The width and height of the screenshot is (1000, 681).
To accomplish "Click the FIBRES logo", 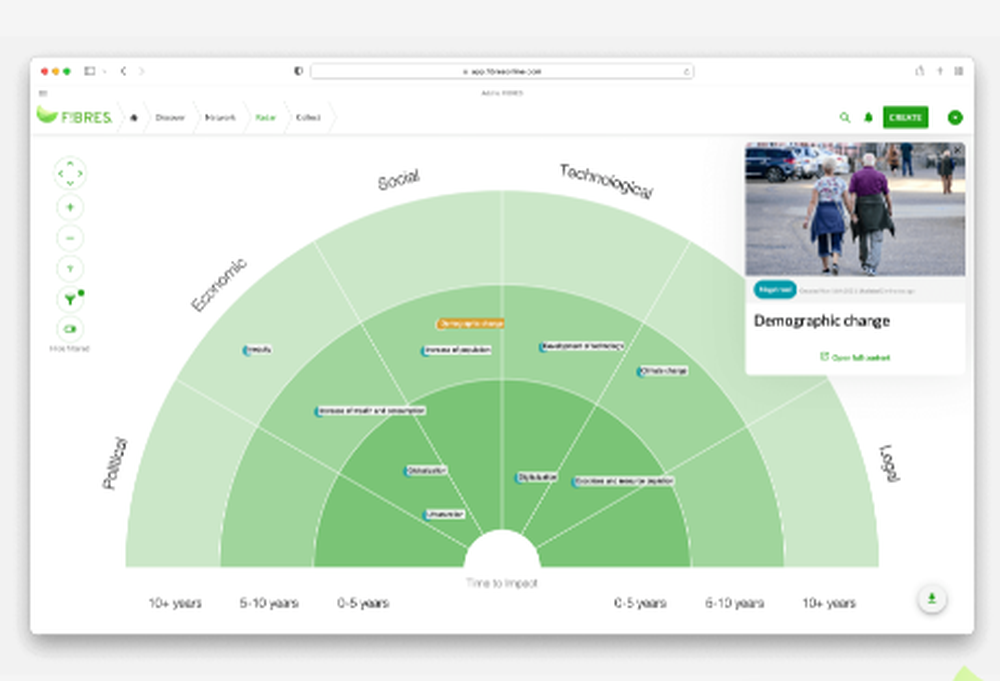I will 75,116.
